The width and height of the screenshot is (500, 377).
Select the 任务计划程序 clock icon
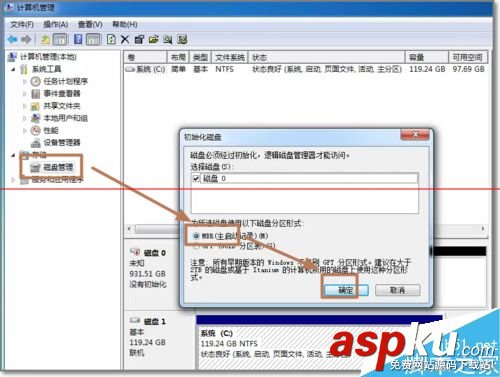tap(35, 81)
